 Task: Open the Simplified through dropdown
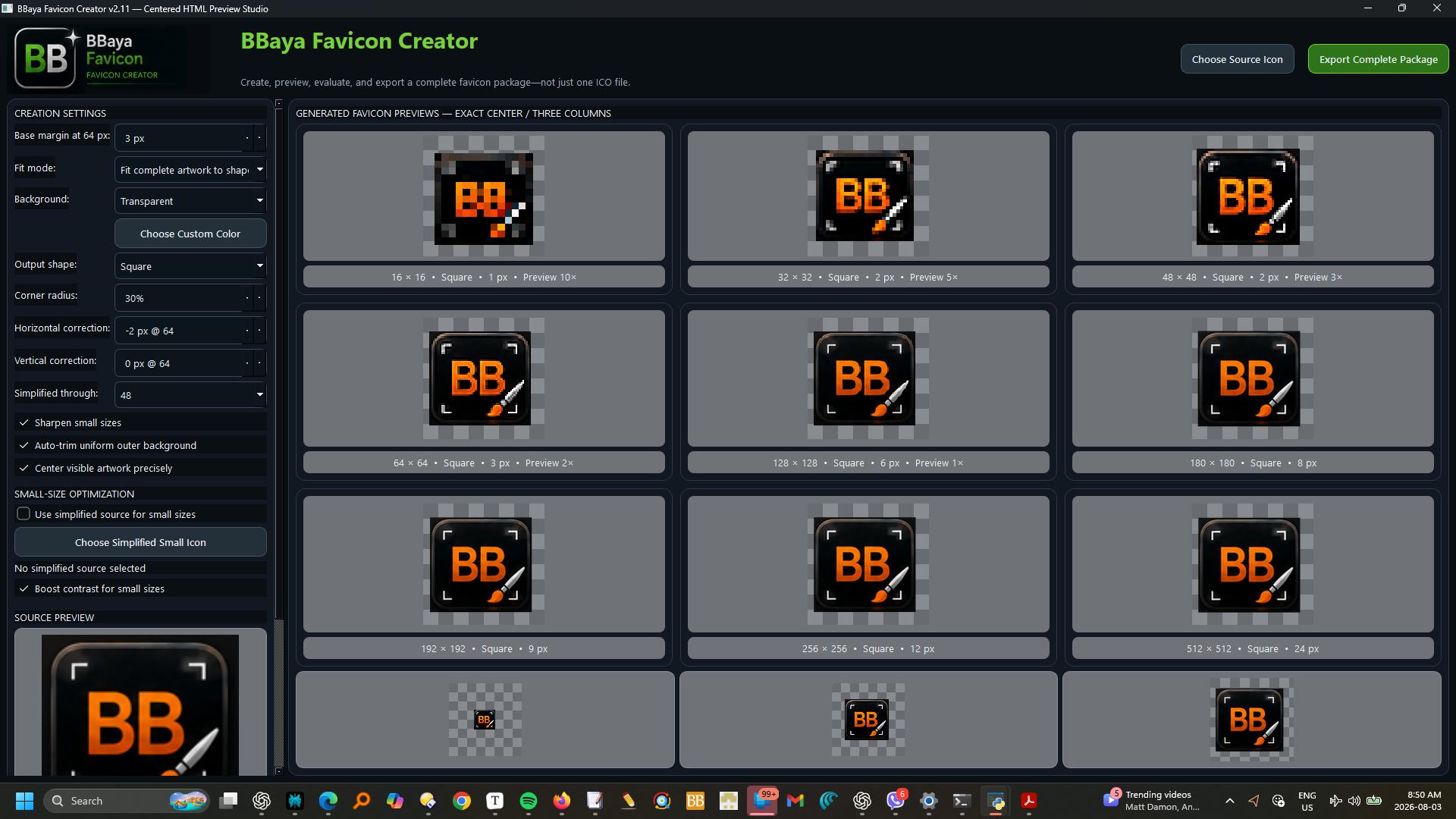[190, 394]
